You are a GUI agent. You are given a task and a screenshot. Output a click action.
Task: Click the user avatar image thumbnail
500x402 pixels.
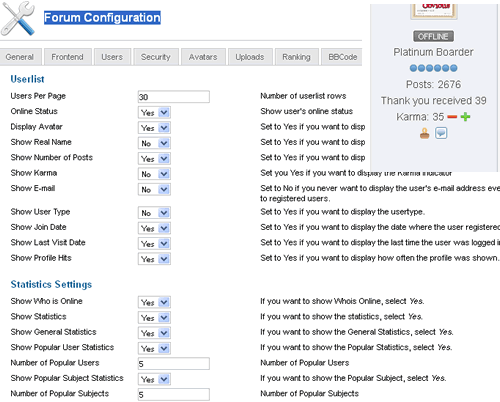click(x=434, y=11)
